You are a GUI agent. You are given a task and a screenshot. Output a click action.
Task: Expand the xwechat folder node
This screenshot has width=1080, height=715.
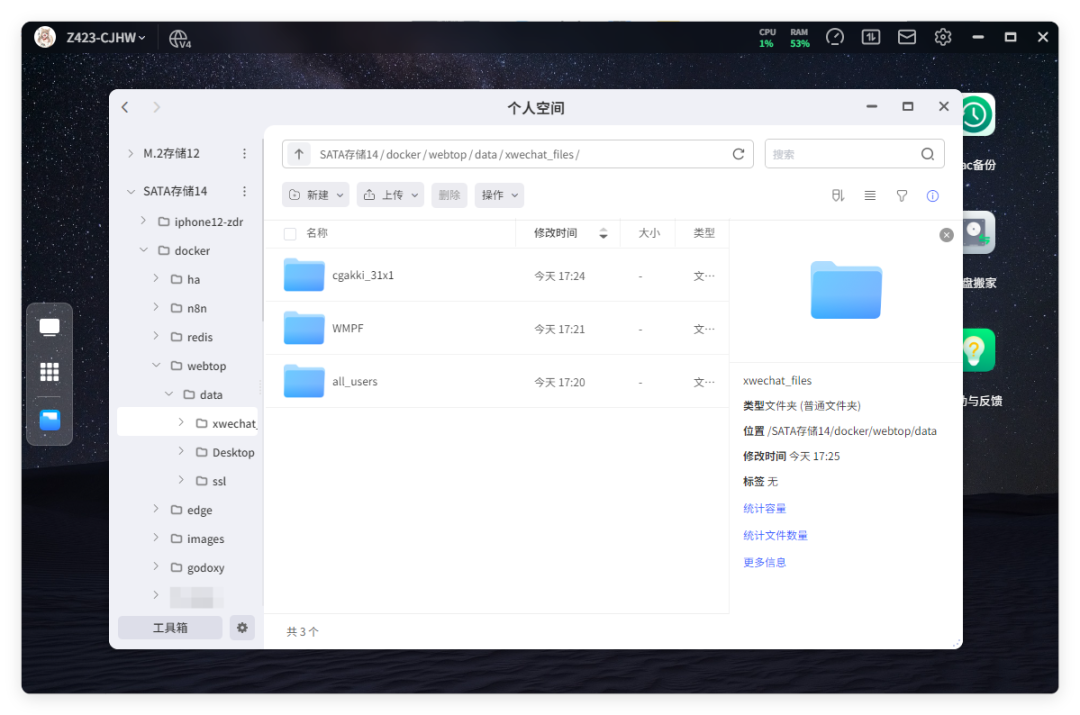pos(180,422)
